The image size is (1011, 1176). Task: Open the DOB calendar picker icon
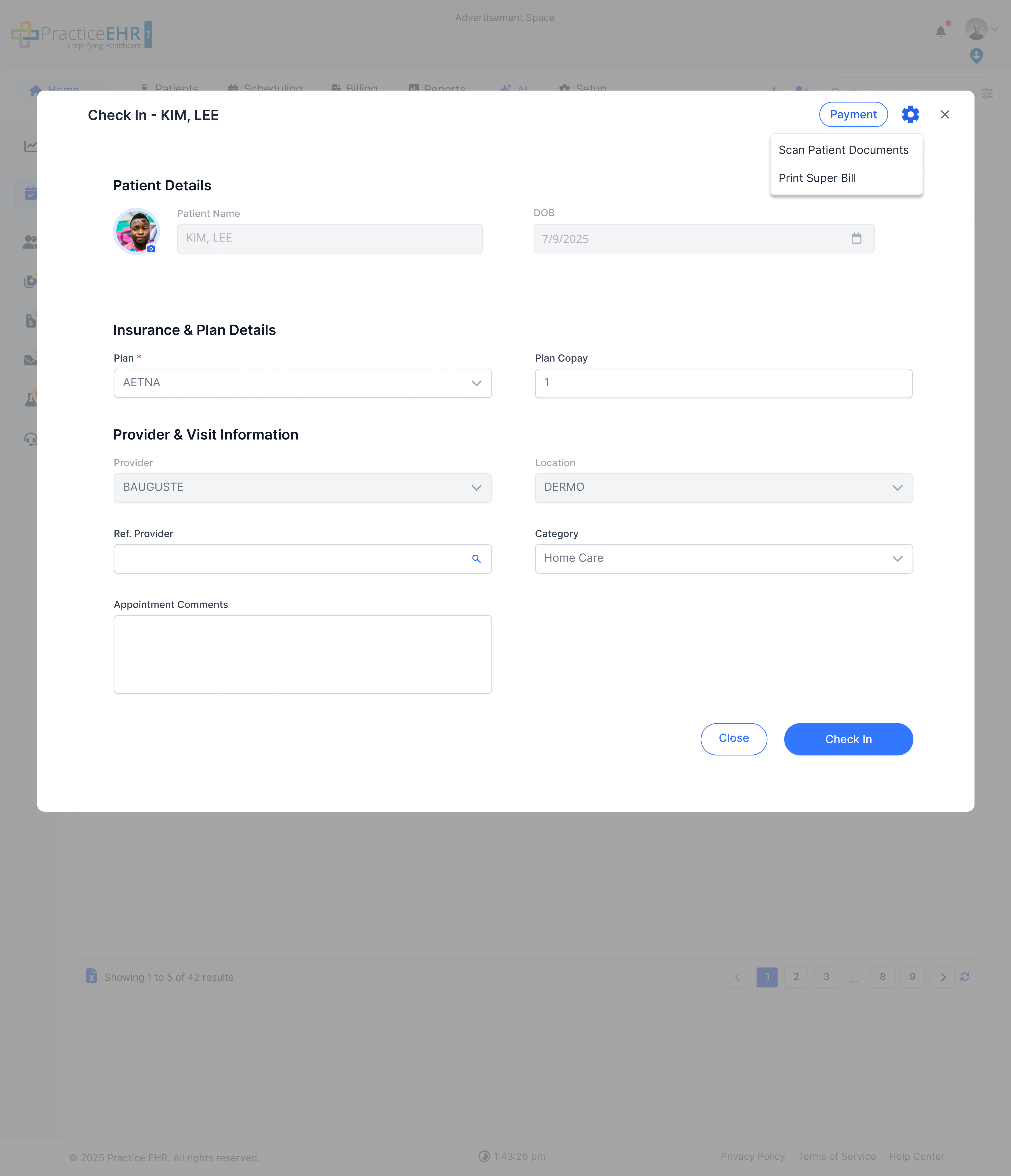point(856,238)
